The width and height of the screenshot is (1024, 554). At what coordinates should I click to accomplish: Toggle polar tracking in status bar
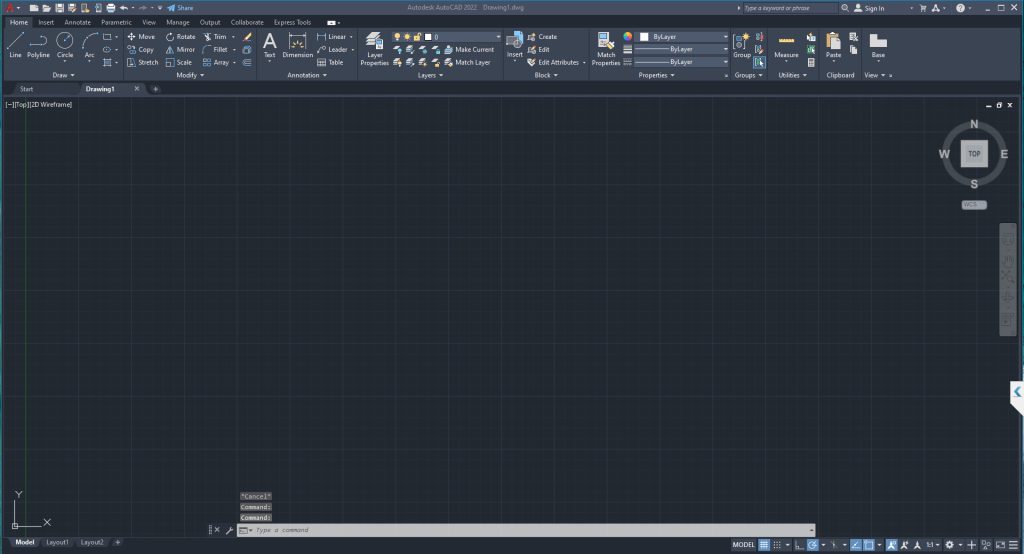(813, 545)
